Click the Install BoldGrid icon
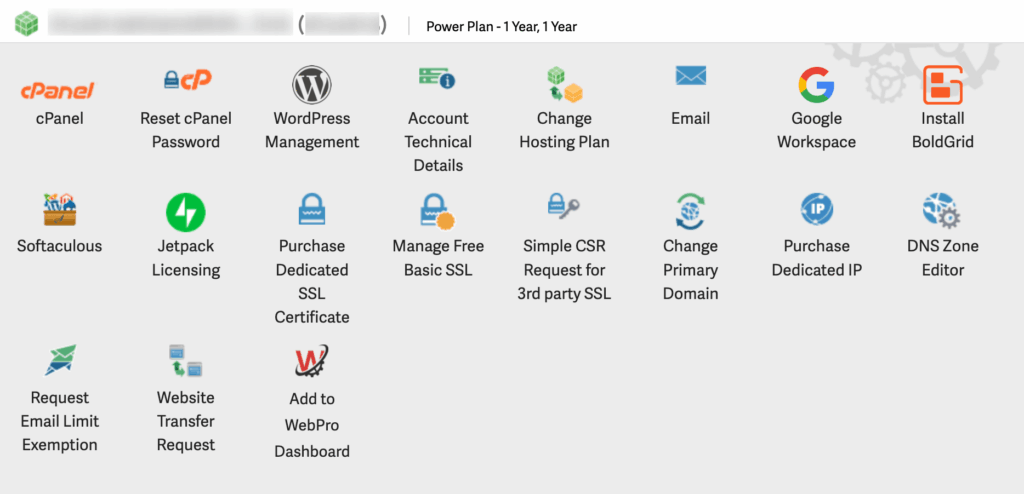This screenshot has height=494, width=1024. point(942,85)
